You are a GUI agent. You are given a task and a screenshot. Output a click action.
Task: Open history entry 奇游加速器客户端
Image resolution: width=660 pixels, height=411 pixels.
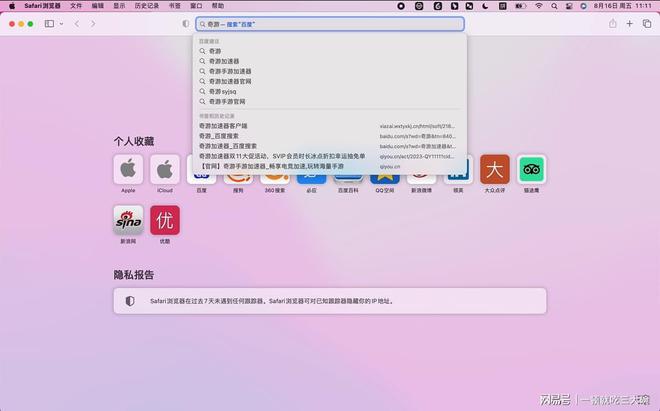(x=330, y=126)
